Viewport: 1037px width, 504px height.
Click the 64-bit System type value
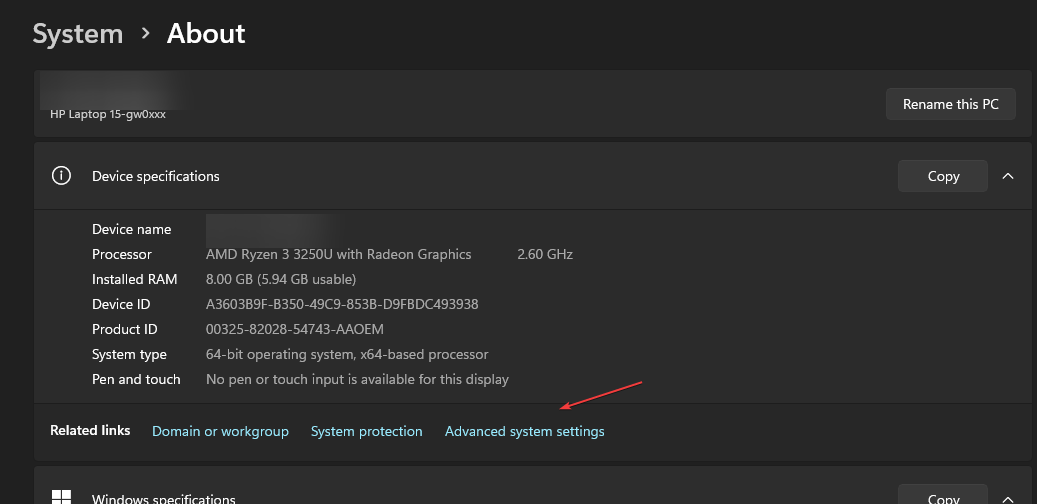pos(346,354)
